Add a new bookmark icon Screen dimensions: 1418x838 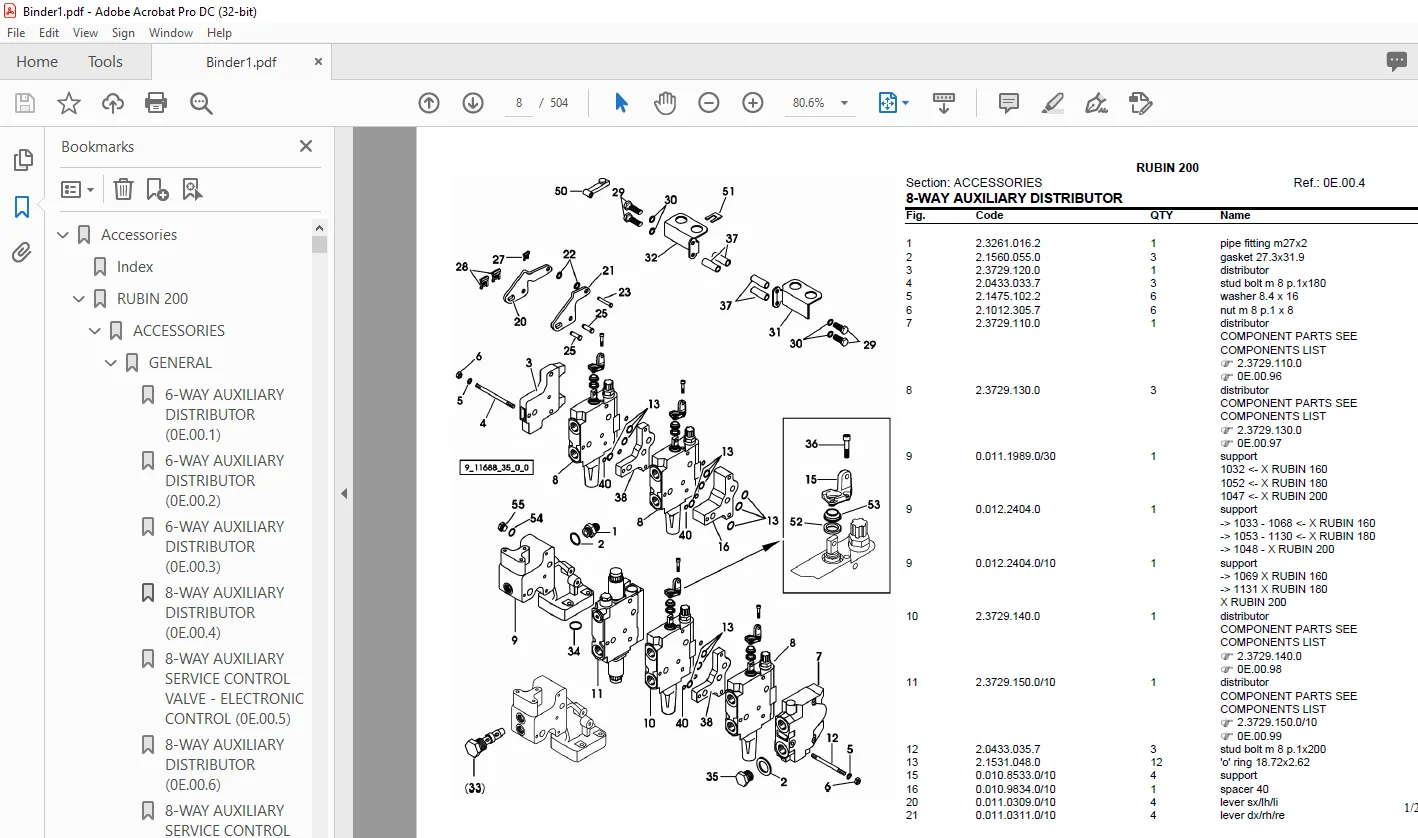[x=157, y=189]
